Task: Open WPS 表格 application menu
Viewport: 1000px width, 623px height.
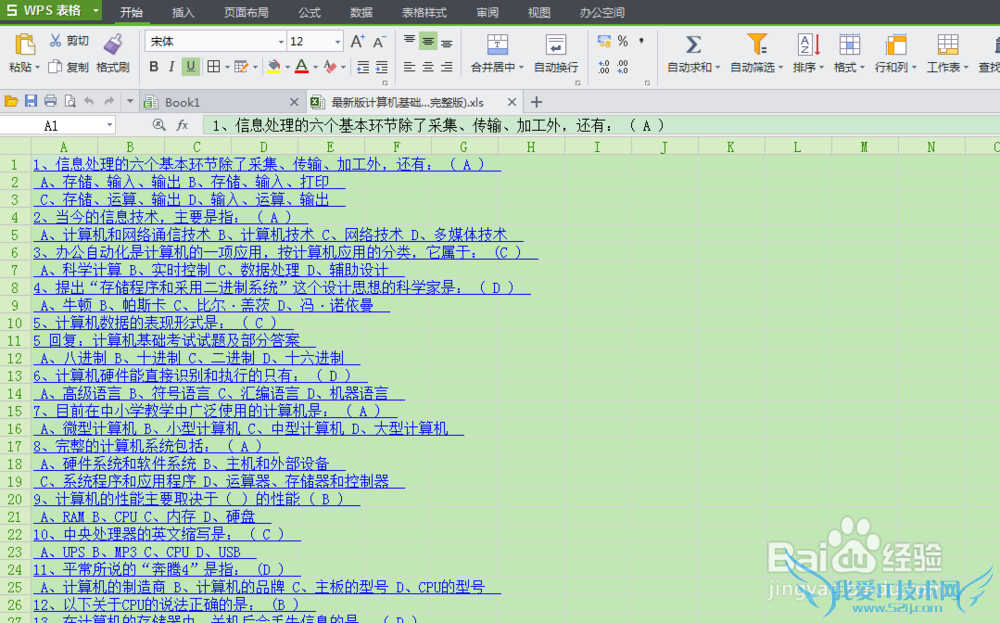Action: [x=51, y=10]
